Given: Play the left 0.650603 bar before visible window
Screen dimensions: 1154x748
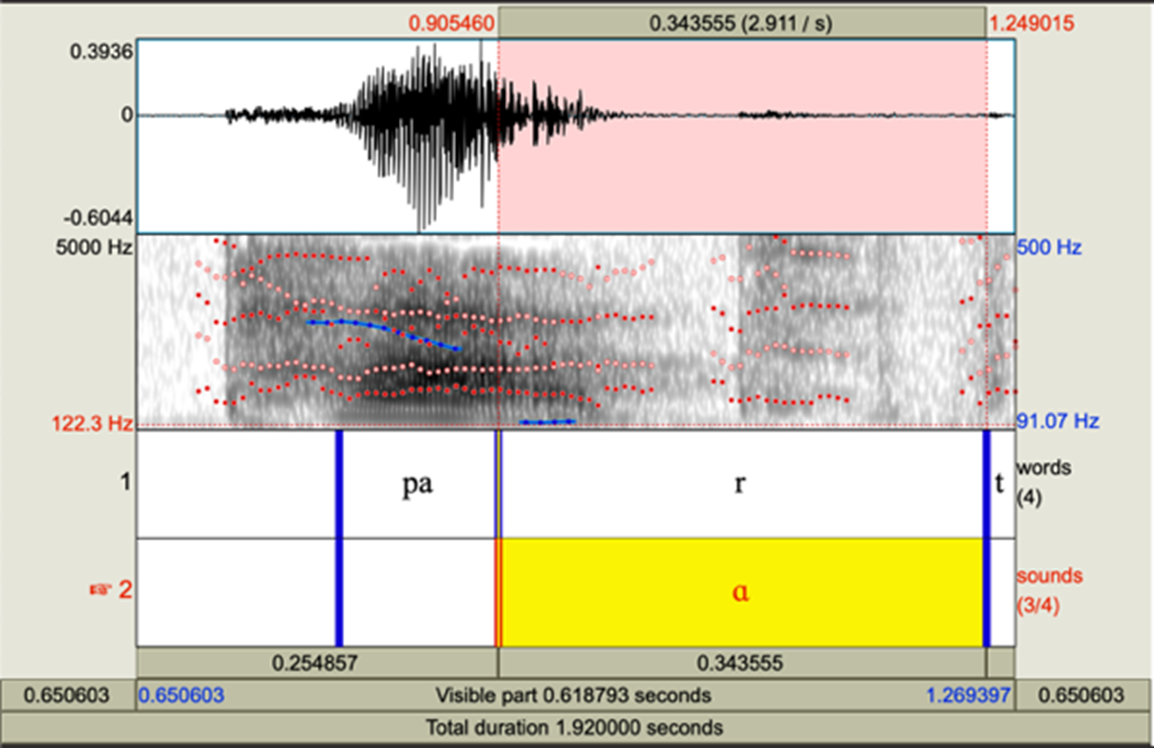Looking at the screenshot, I should tap(67, 695).
